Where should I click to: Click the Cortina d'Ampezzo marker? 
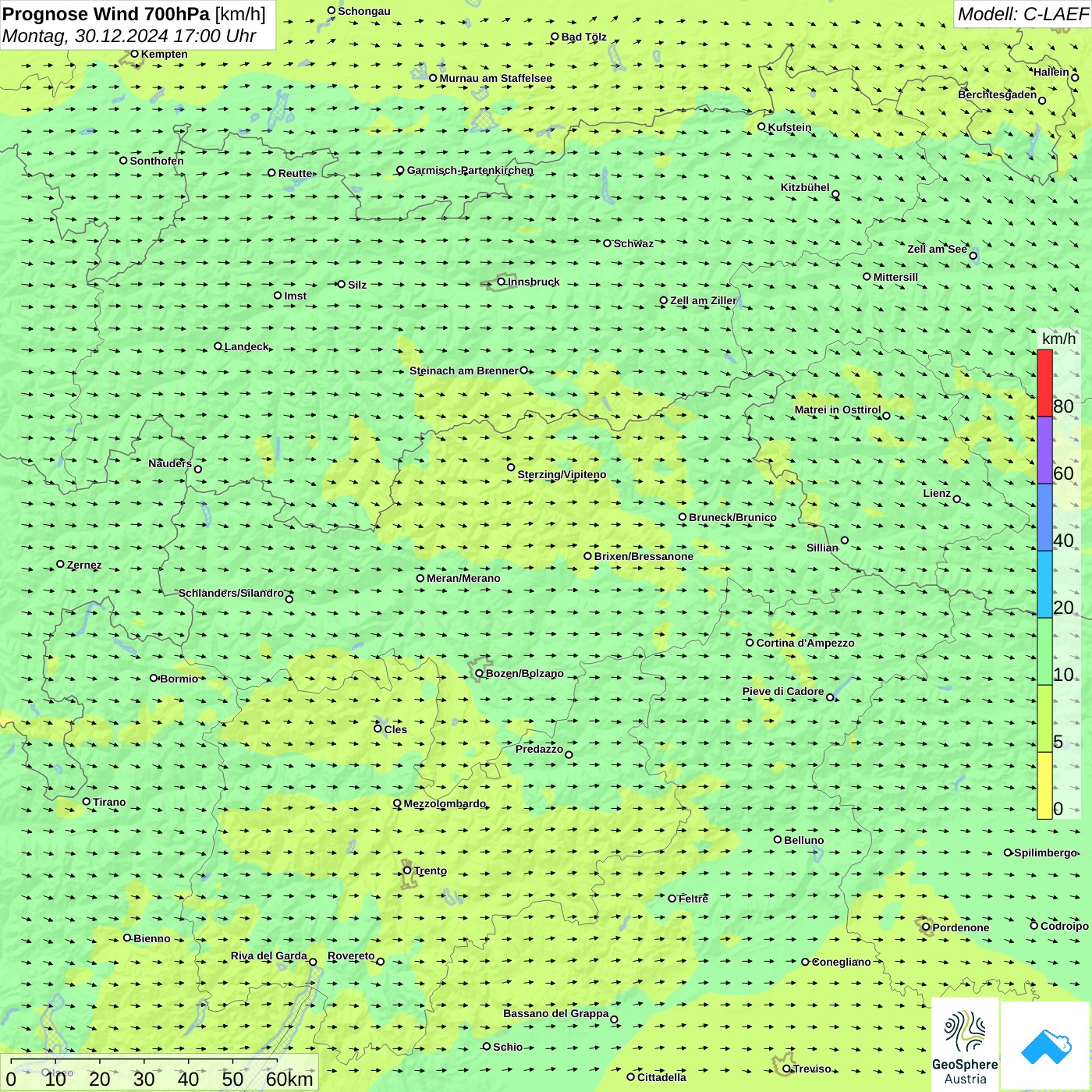tap(750, 643)
